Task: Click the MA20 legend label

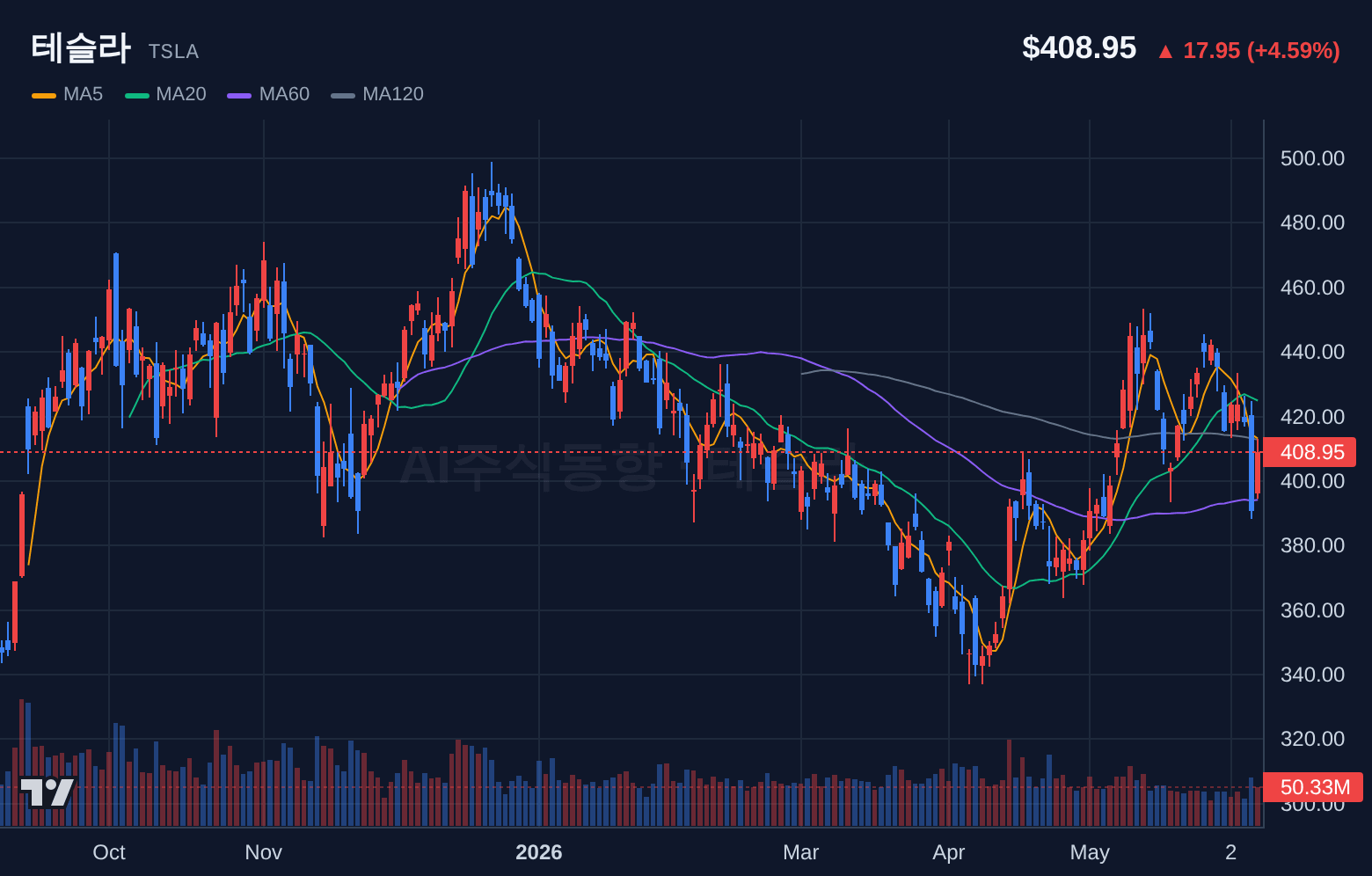Action: (181, 94)
